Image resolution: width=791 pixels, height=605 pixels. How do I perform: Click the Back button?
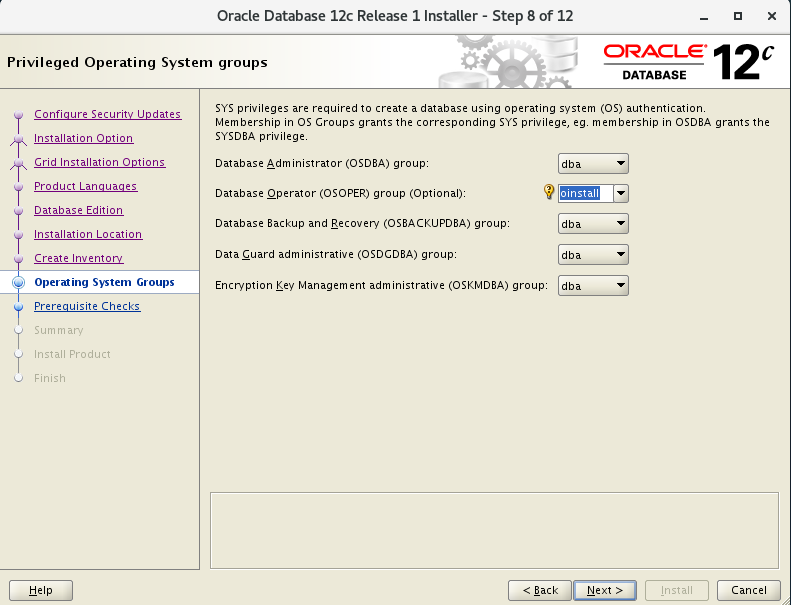click(540, 590)
